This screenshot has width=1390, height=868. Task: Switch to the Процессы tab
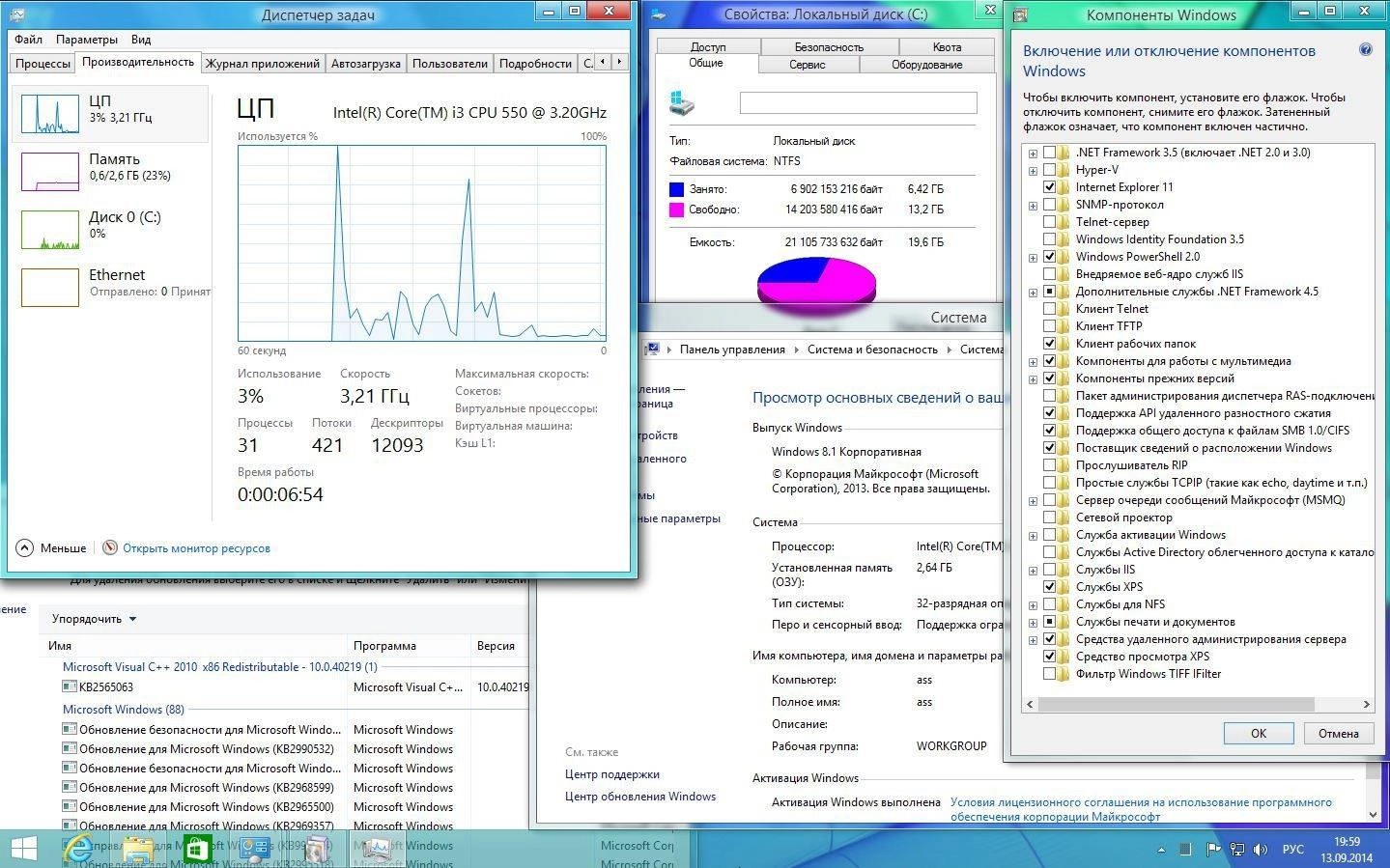point(43,63)
